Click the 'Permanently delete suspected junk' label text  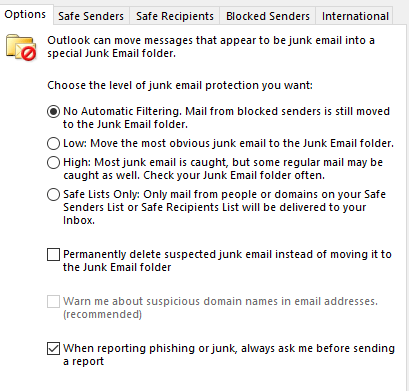[227, 261]
